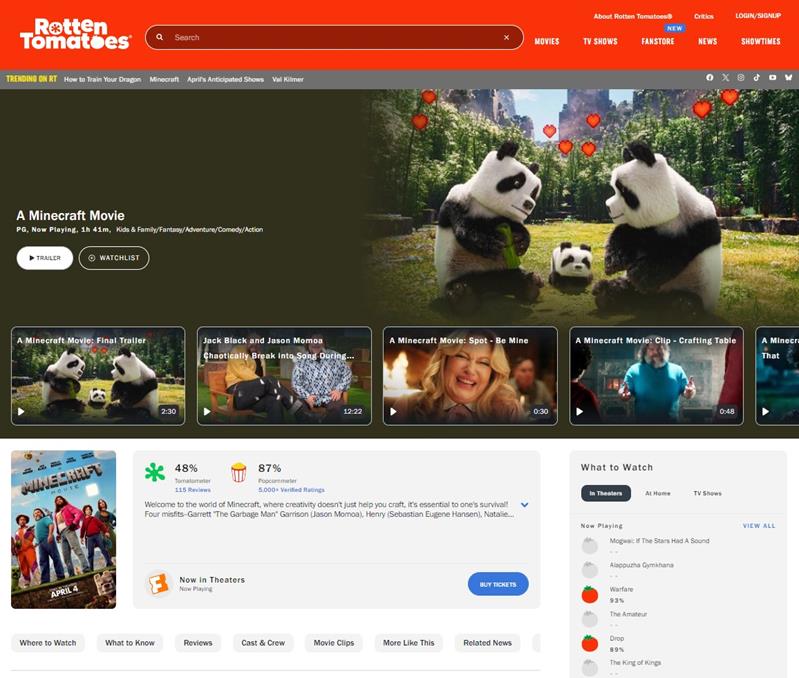Jump to the Reviews section

point(198,643)
